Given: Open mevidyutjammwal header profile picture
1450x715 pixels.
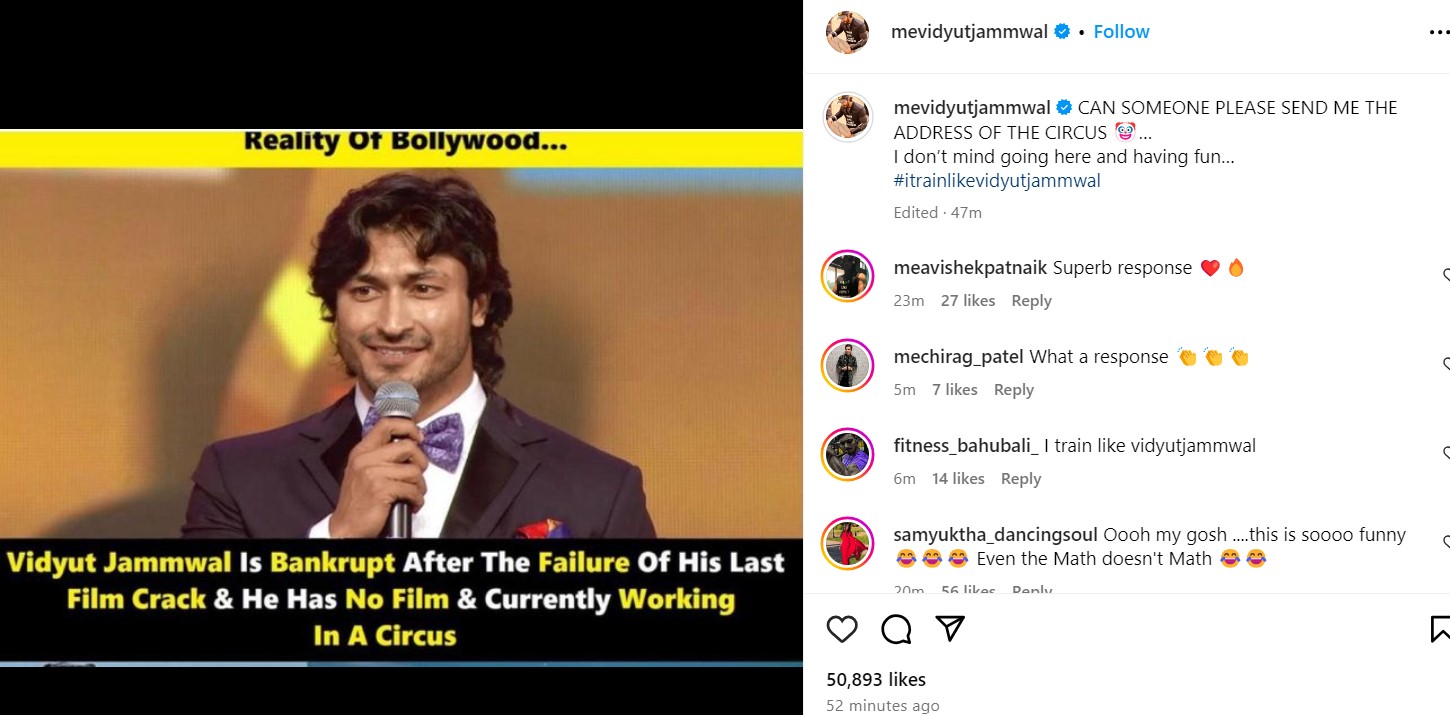Looking at the screenshot, I should point(847,32).
